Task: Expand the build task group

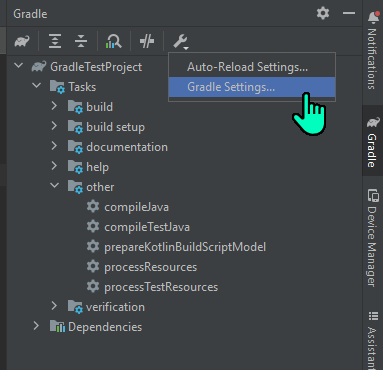Action: 54,106
